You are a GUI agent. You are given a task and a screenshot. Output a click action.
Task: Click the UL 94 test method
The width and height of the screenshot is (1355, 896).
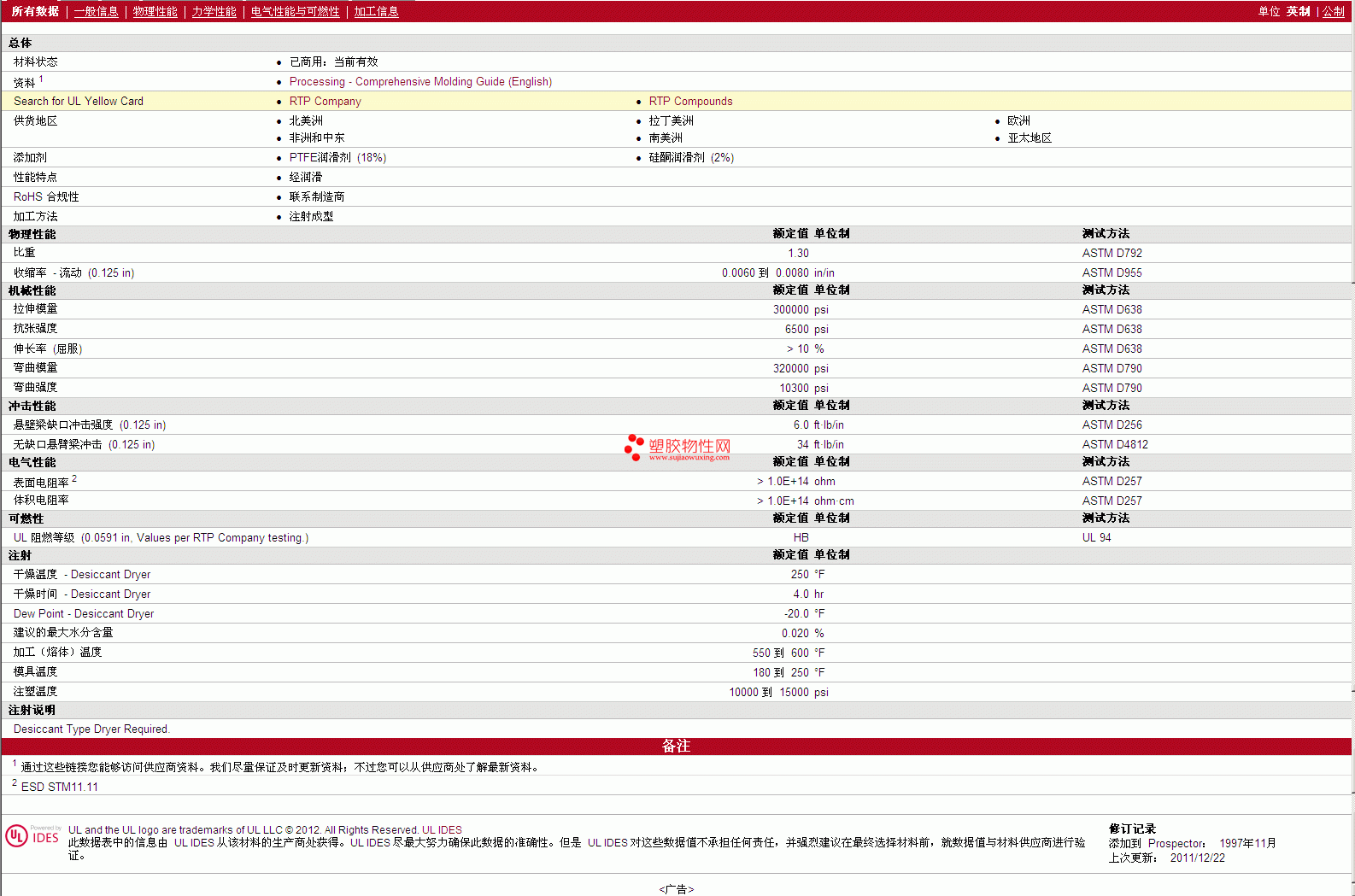click(1096, 538)
